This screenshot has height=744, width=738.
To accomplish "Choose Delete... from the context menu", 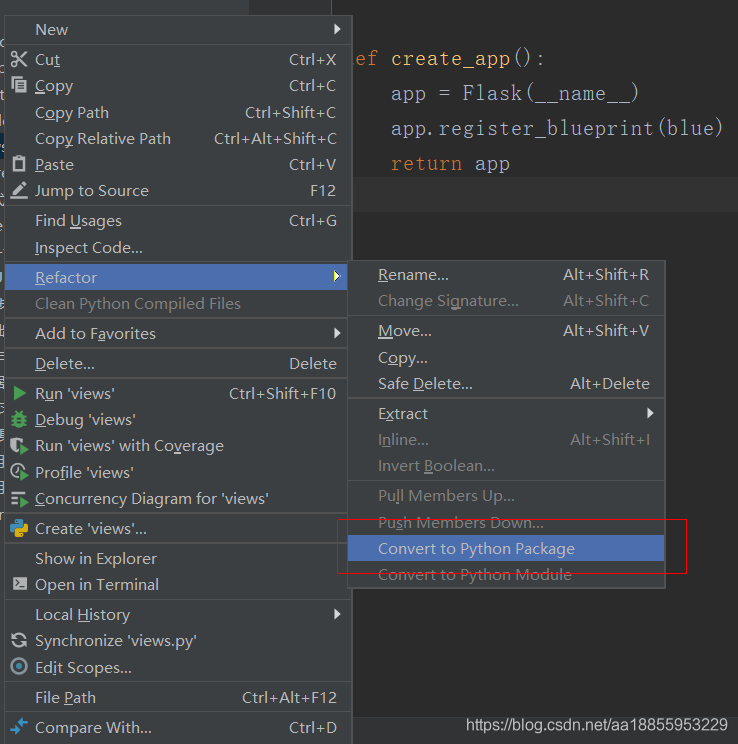I will coord(178,363).
